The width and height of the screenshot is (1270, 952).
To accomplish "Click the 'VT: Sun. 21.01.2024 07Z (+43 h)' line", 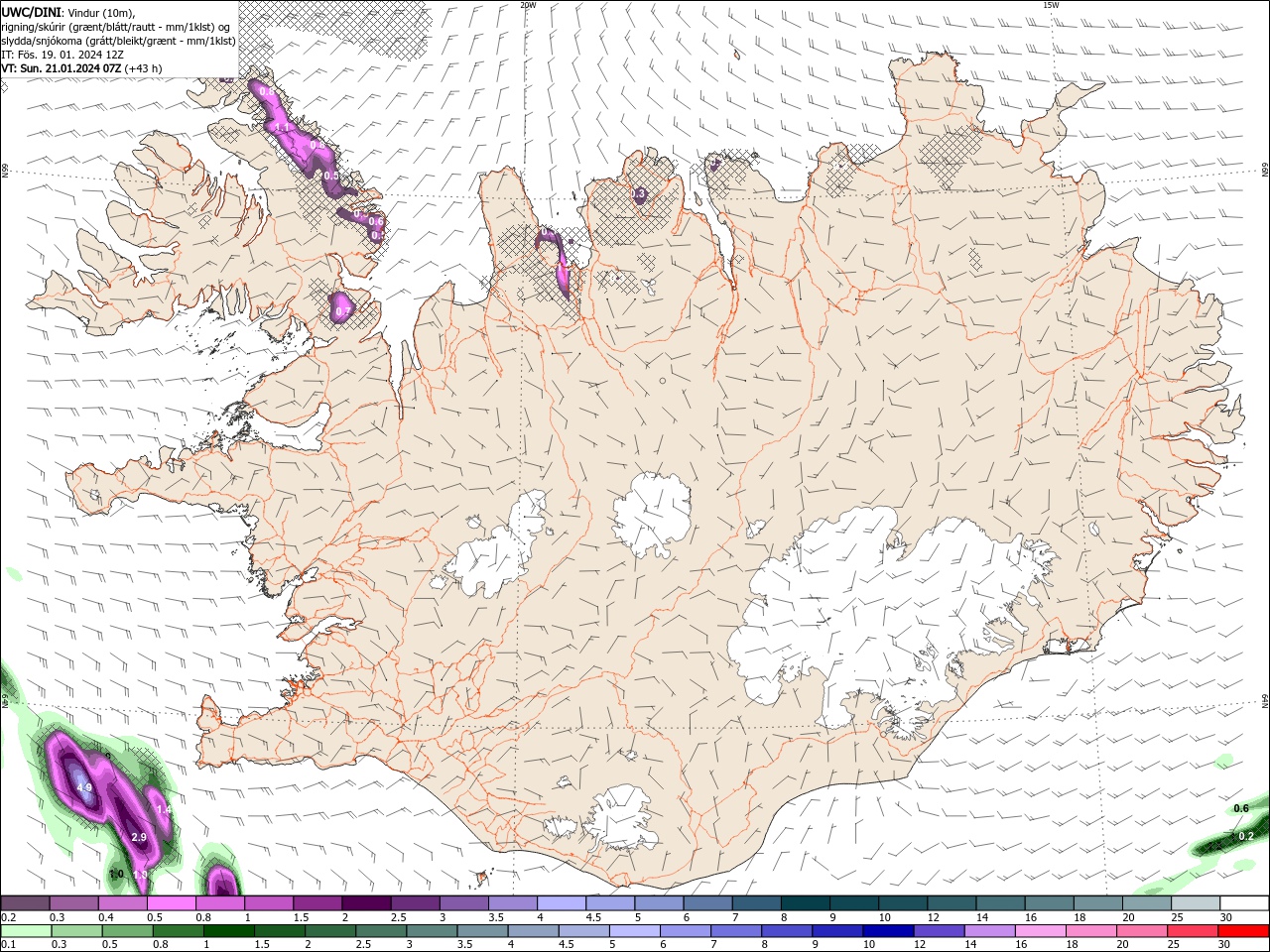I will [x=81, y=68].
